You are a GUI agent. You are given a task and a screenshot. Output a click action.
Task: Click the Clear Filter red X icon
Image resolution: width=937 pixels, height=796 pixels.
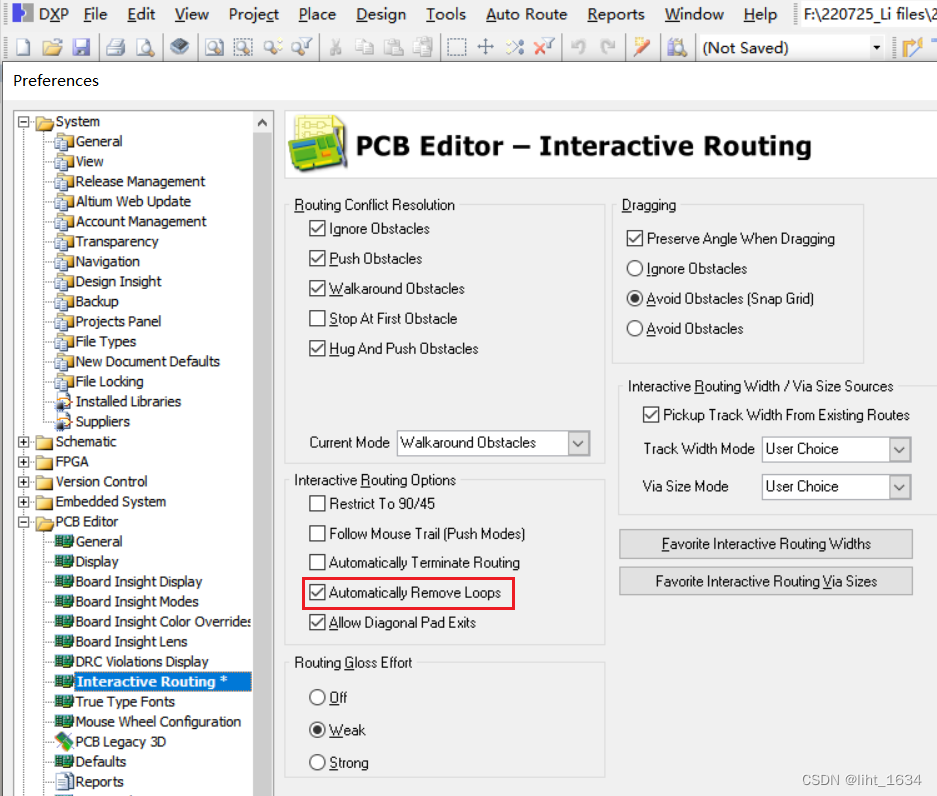coord(544,47)
